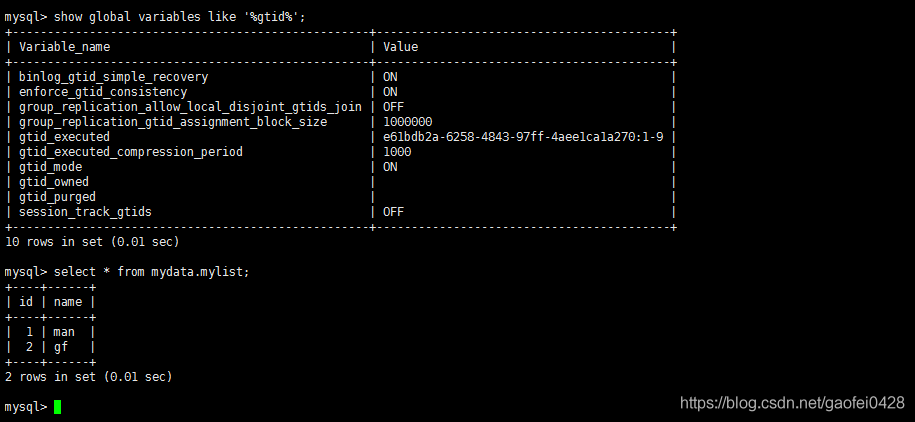Viewport: 915px width, 422px height.
Task: Click the gtid_mode ON value
Action: pyautogui.click(x=390, y=167)
